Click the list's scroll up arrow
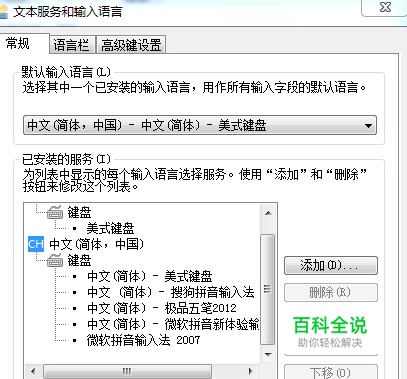This screenshot has height=379, width=407. 268,213
